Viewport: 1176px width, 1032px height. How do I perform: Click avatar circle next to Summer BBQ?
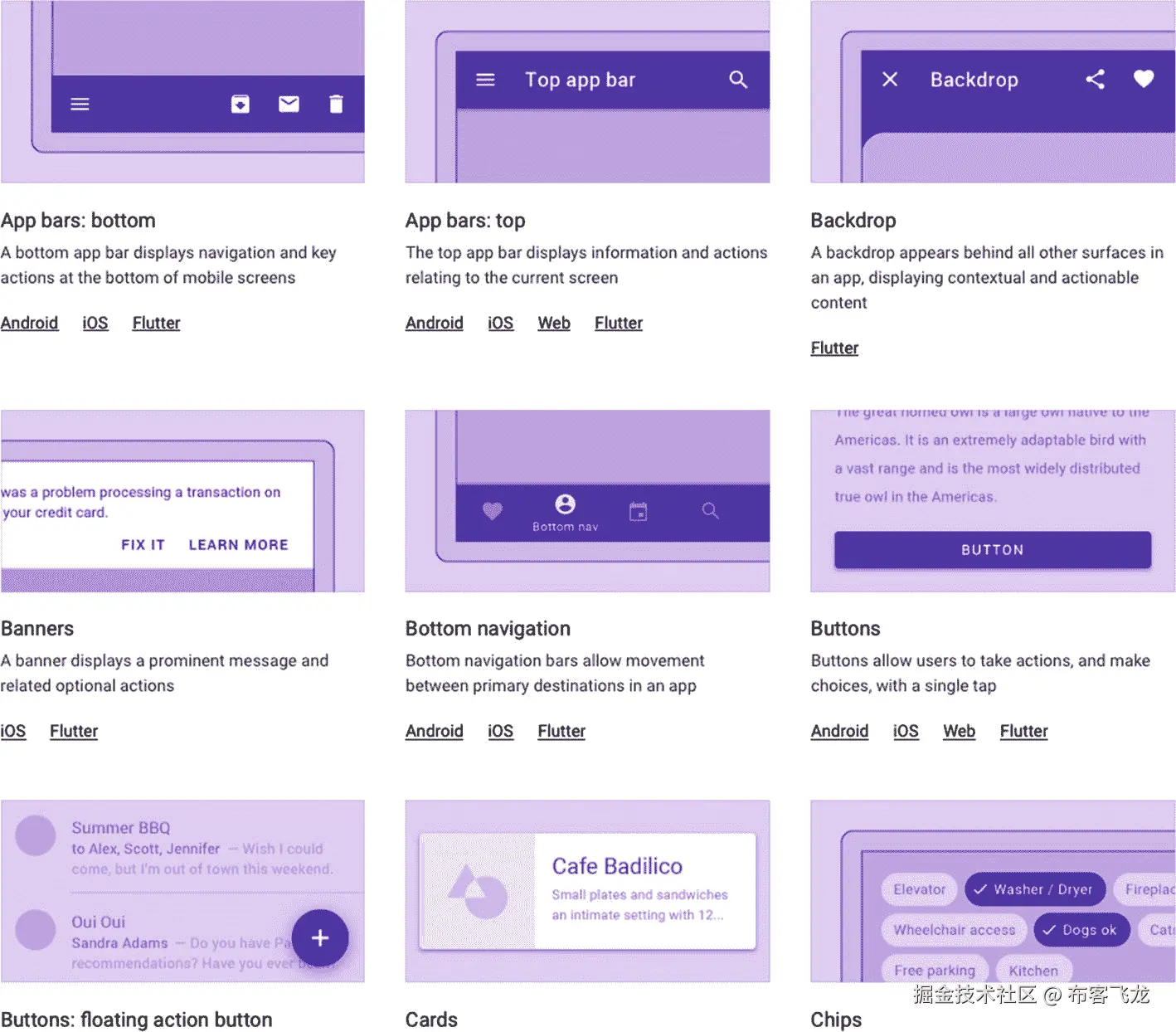click(x=36, y=835)
